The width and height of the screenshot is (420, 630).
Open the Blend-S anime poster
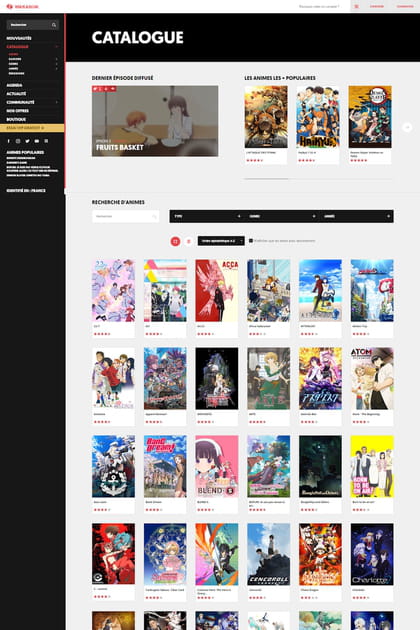click(217, 466)
